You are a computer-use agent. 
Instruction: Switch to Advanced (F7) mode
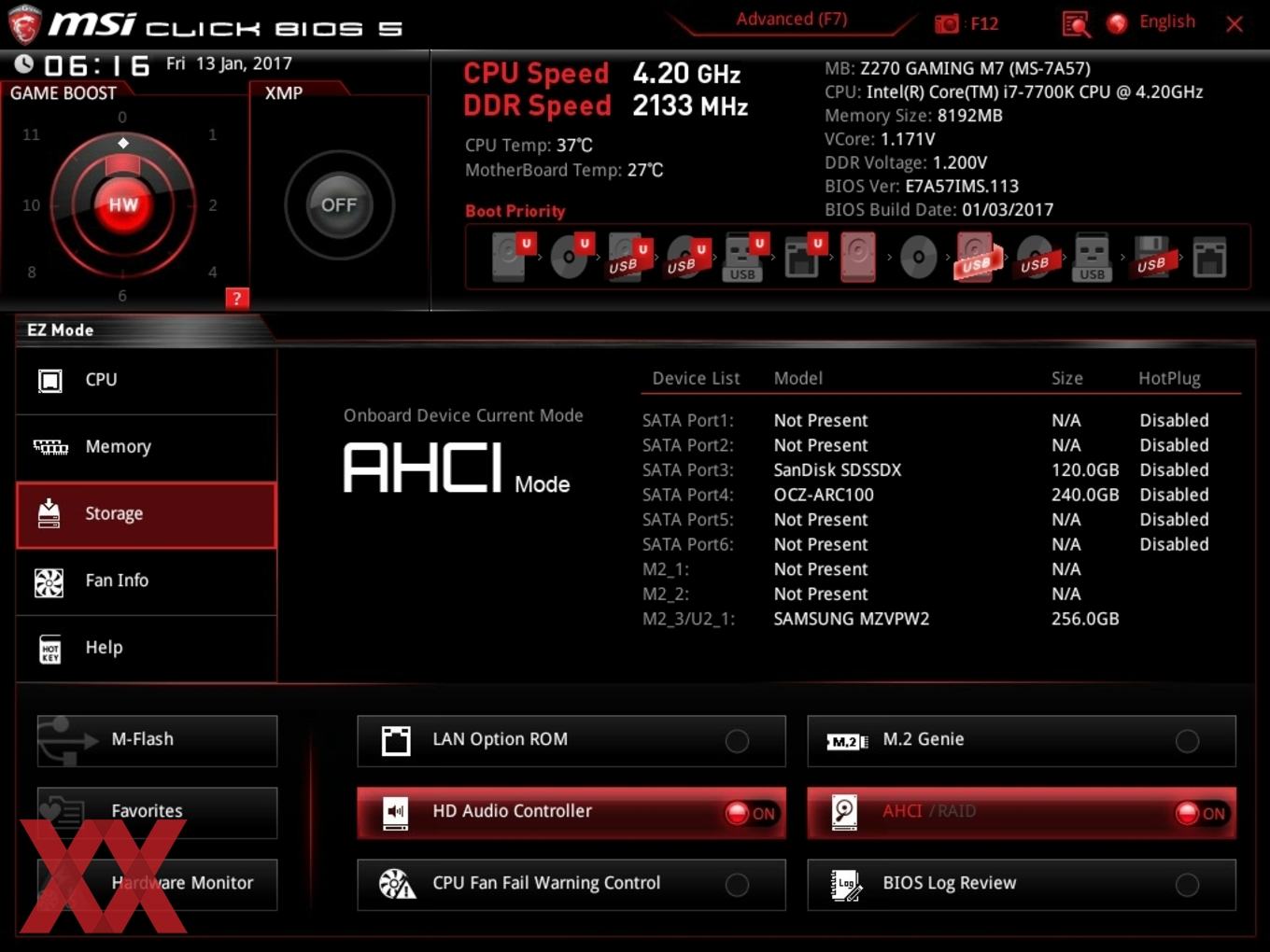(791, 20)
